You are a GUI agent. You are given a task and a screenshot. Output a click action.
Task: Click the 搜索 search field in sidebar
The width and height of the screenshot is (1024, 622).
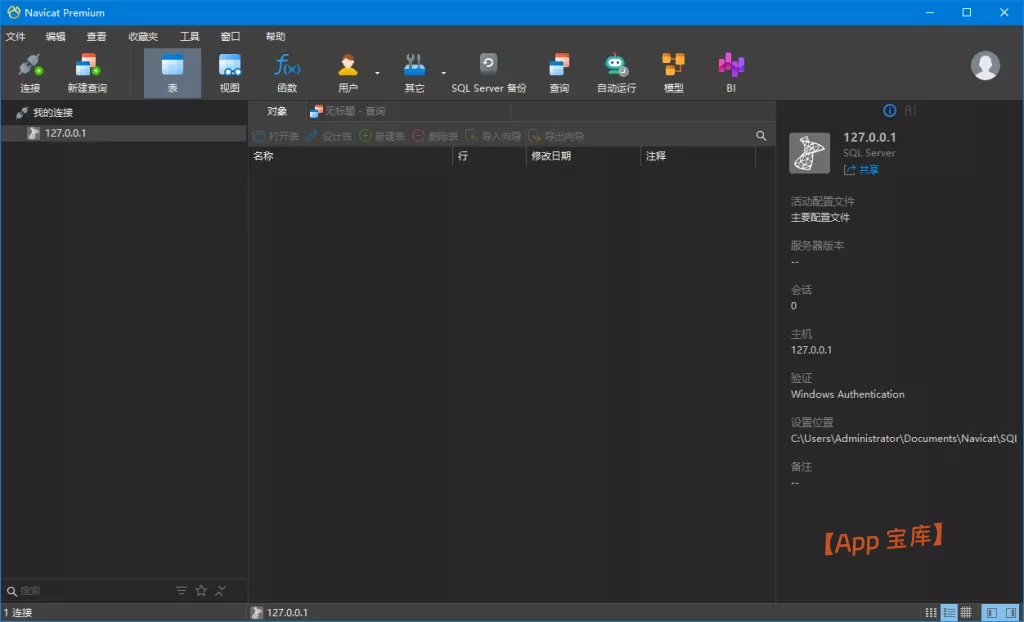[90, 591]
